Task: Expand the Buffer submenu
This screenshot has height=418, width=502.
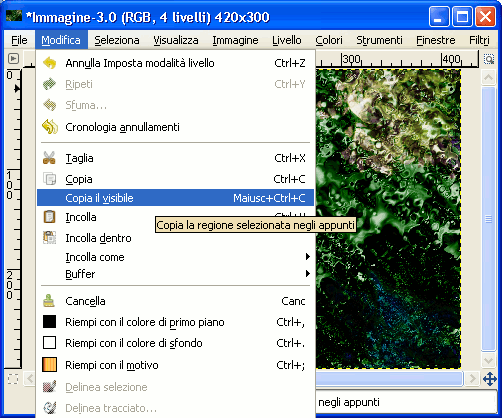Action: pyautogui.click(x=175, y=274)
